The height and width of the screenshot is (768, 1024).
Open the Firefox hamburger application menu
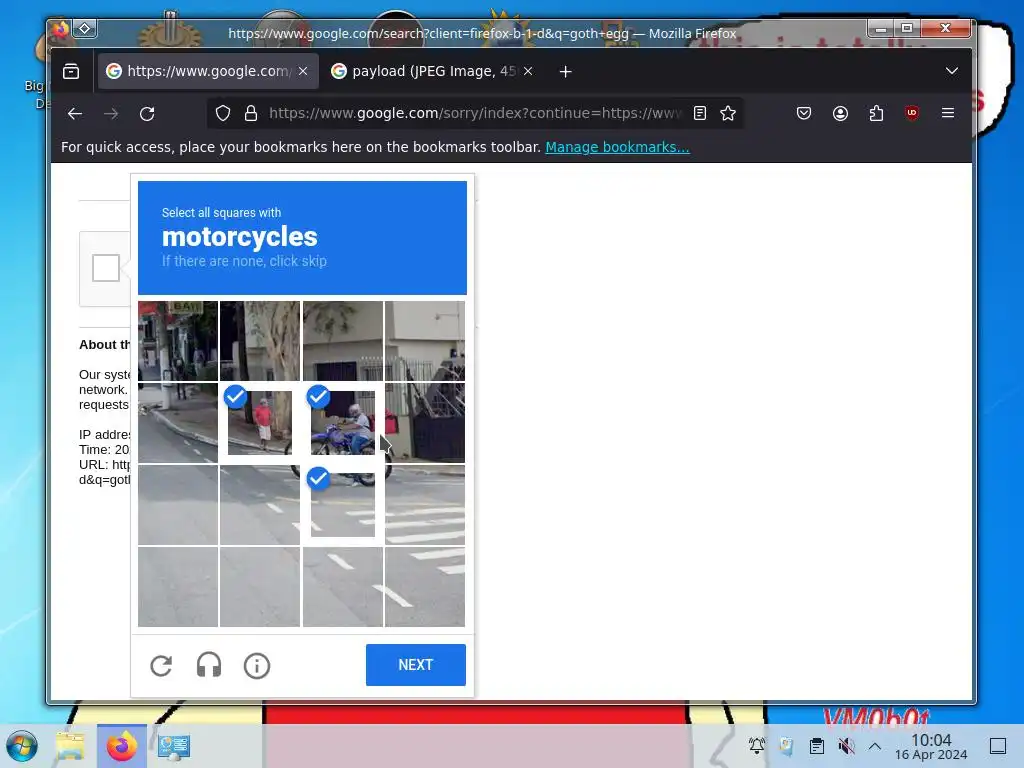(x=948, y=113)
